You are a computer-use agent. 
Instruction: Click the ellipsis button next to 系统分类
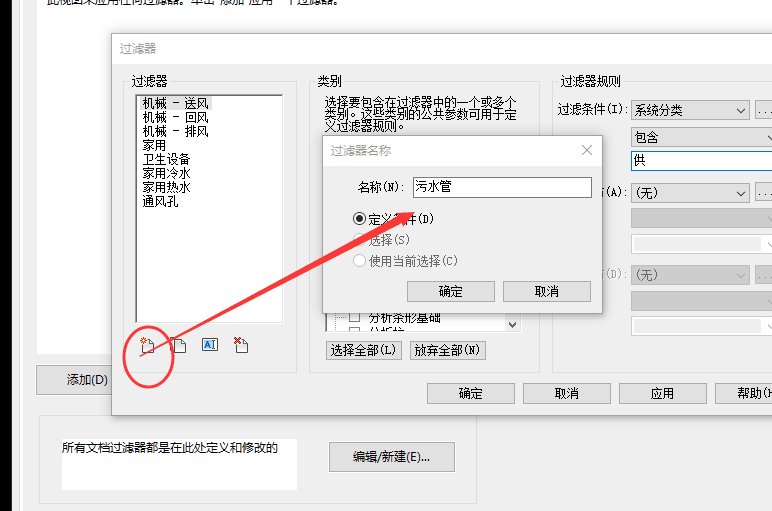pos(764,110)
